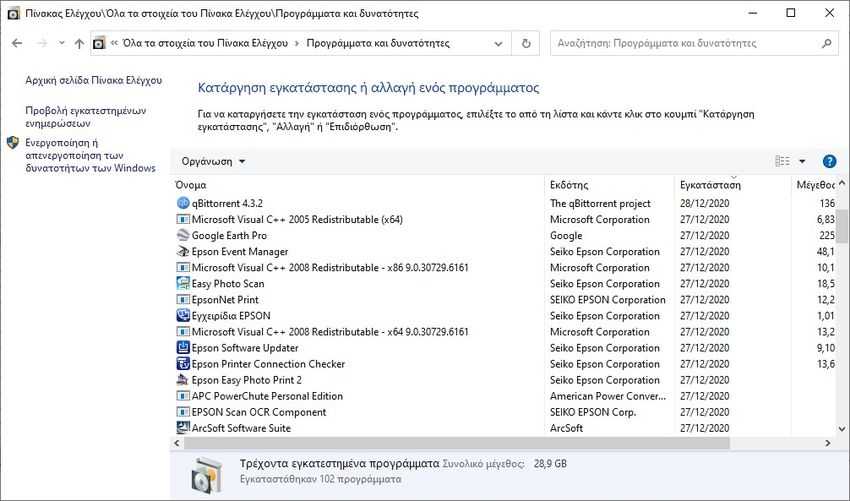The width and height of the screenshot is (850, 501).
Task: Open help with the blue question mark icon
Action: click(x=829, y=161)
